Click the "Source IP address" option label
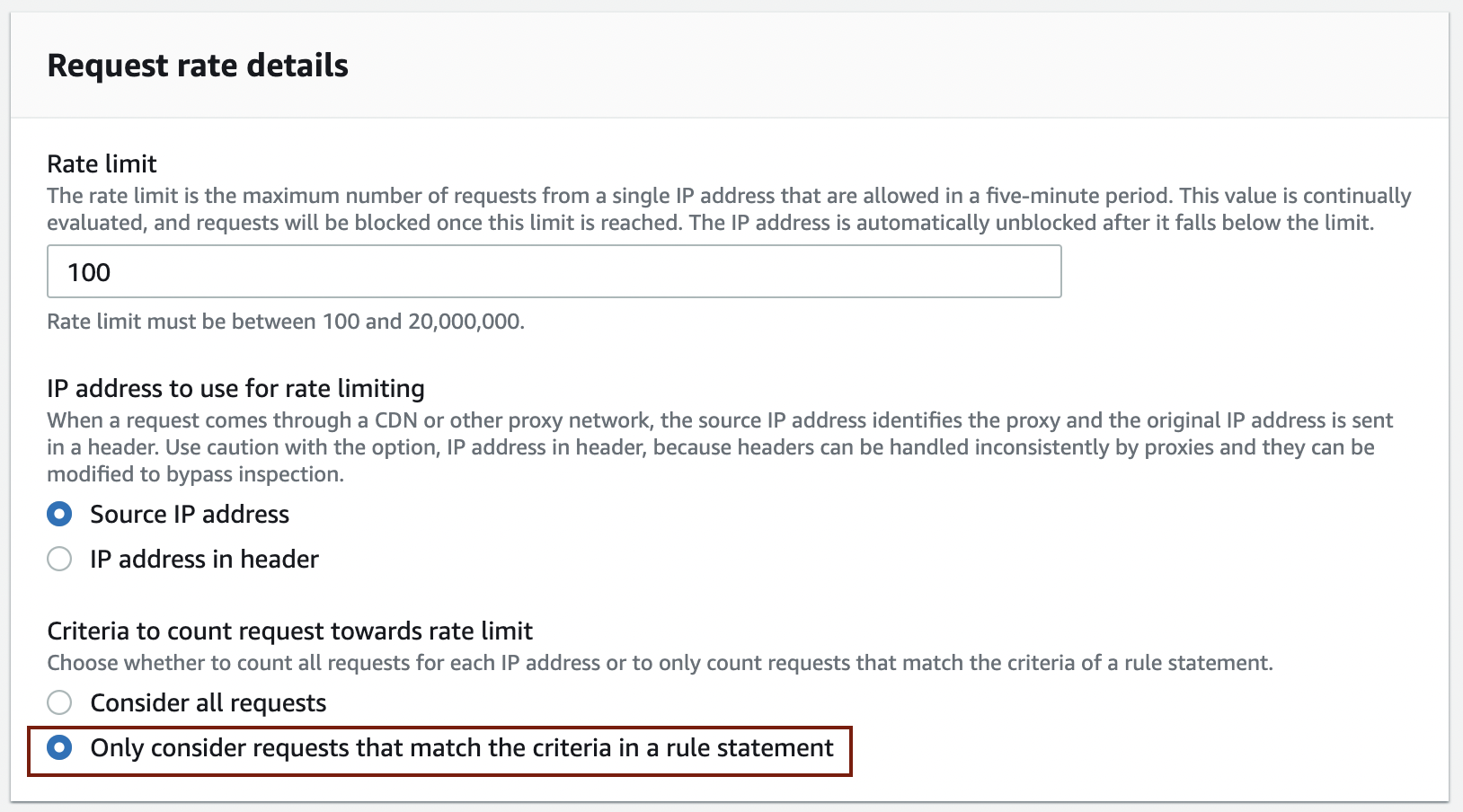The width and height of the screenshot is (1463, 812). [x=190, y=514]
